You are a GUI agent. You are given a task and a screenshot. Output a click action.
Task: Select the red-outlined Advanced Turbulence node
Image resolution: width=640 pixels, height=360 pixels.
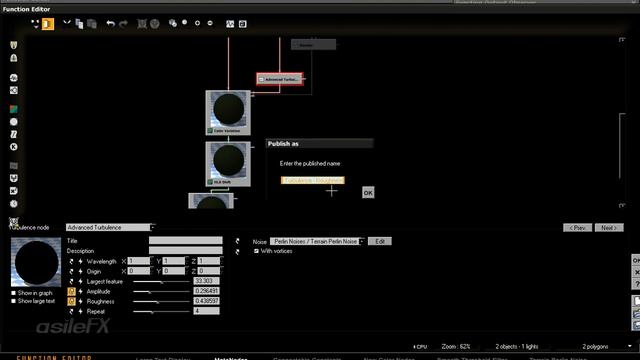tap(280, 79)
